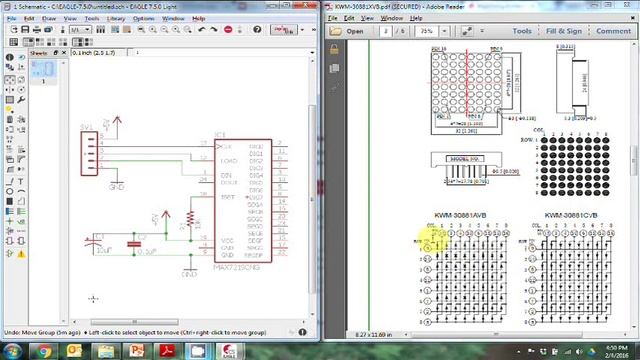The image size is (640, 360).
Task: Select the Polygon tool in EAGLE palette
Action: 21,201
